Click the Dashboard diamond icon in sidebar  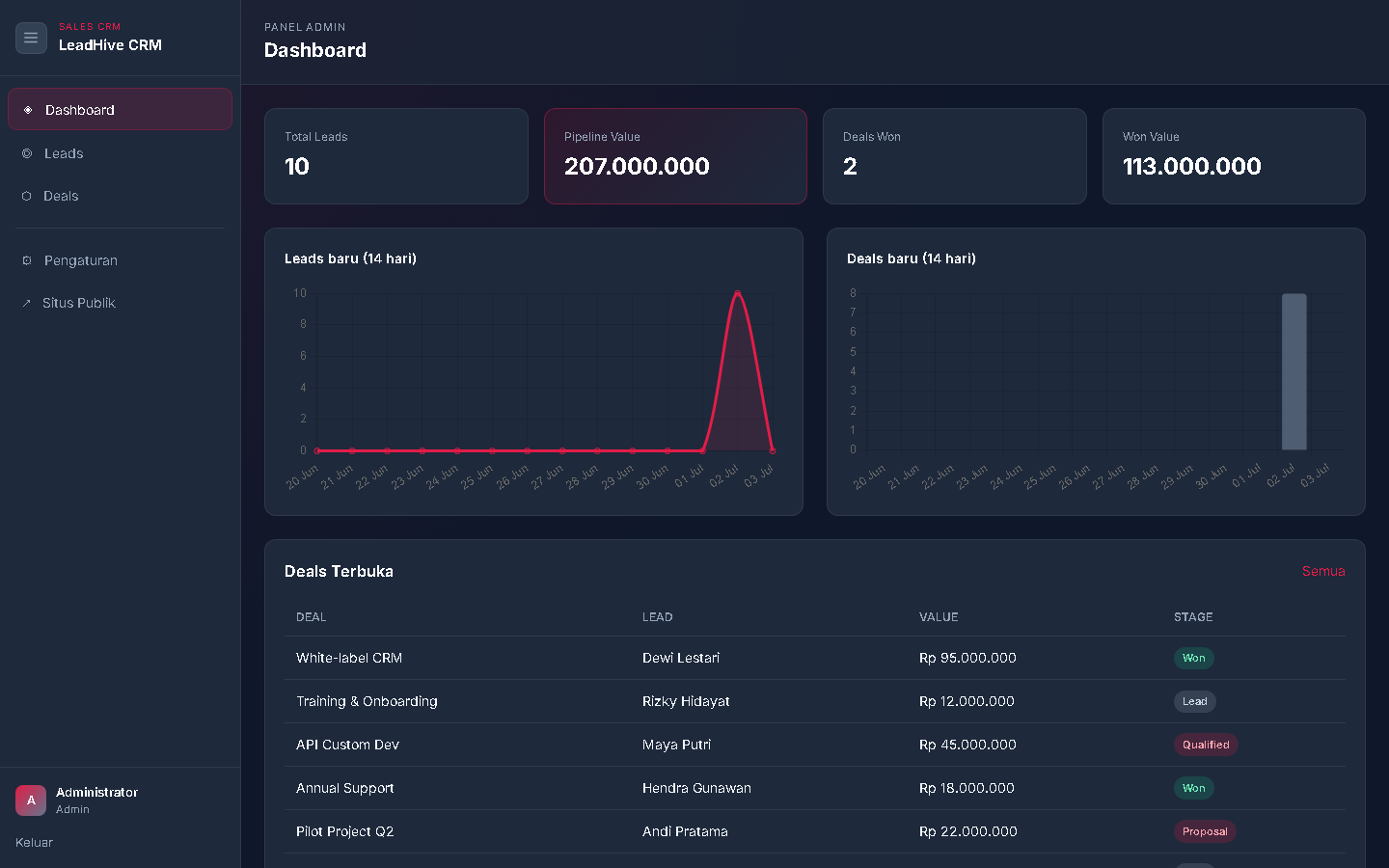click(28, 110)
